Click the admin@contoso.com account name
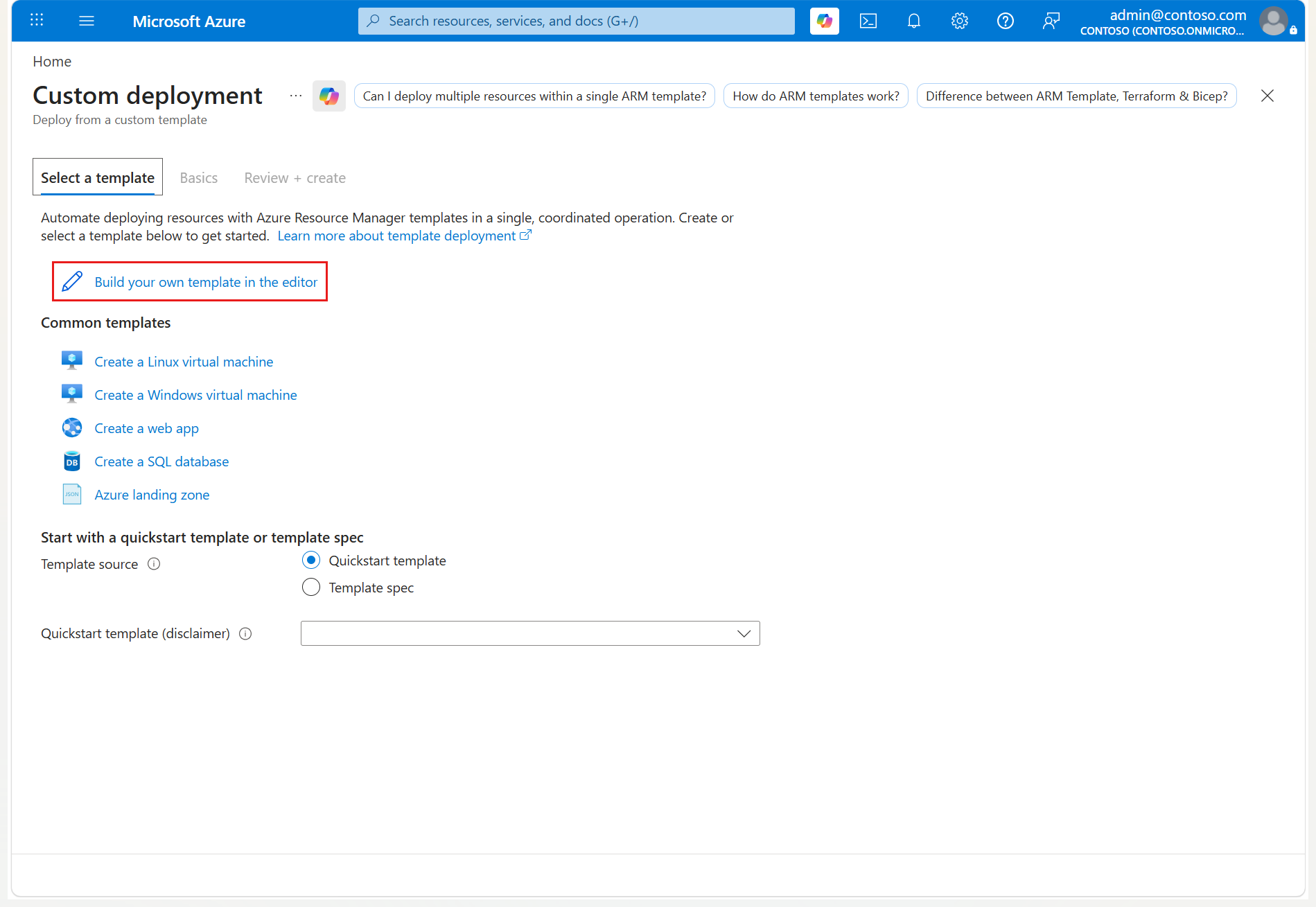The image size is (1316, 907). pos(1177,15)
